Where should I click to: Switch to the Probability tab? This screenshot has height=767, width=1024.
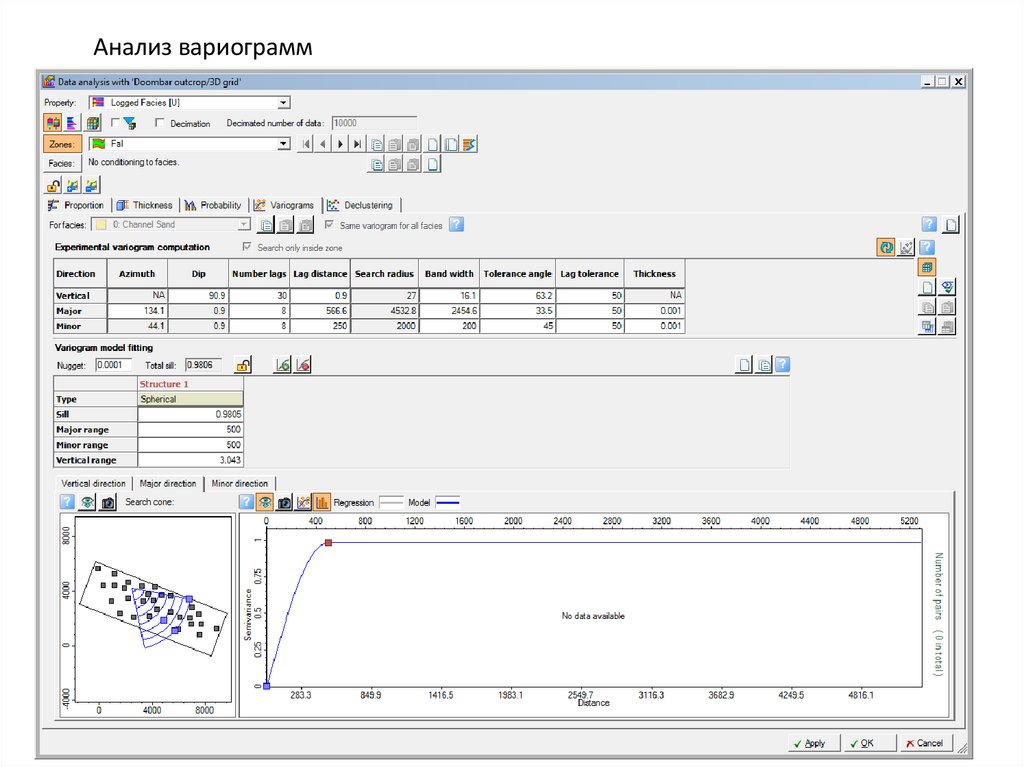point(214,205)
